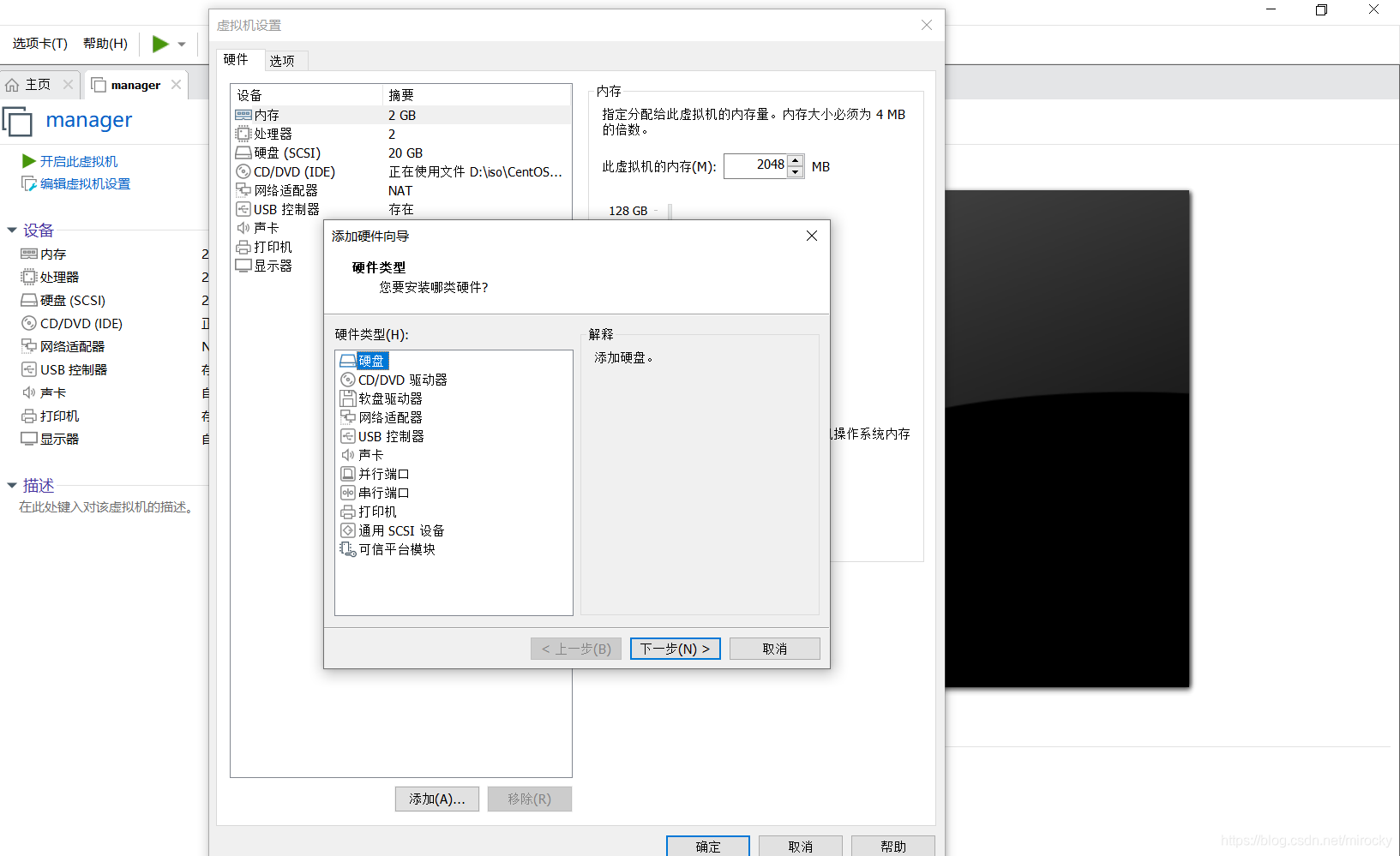Select 声卡 hardware type
Screen dimensions: 1400x856
pos(370,454)
